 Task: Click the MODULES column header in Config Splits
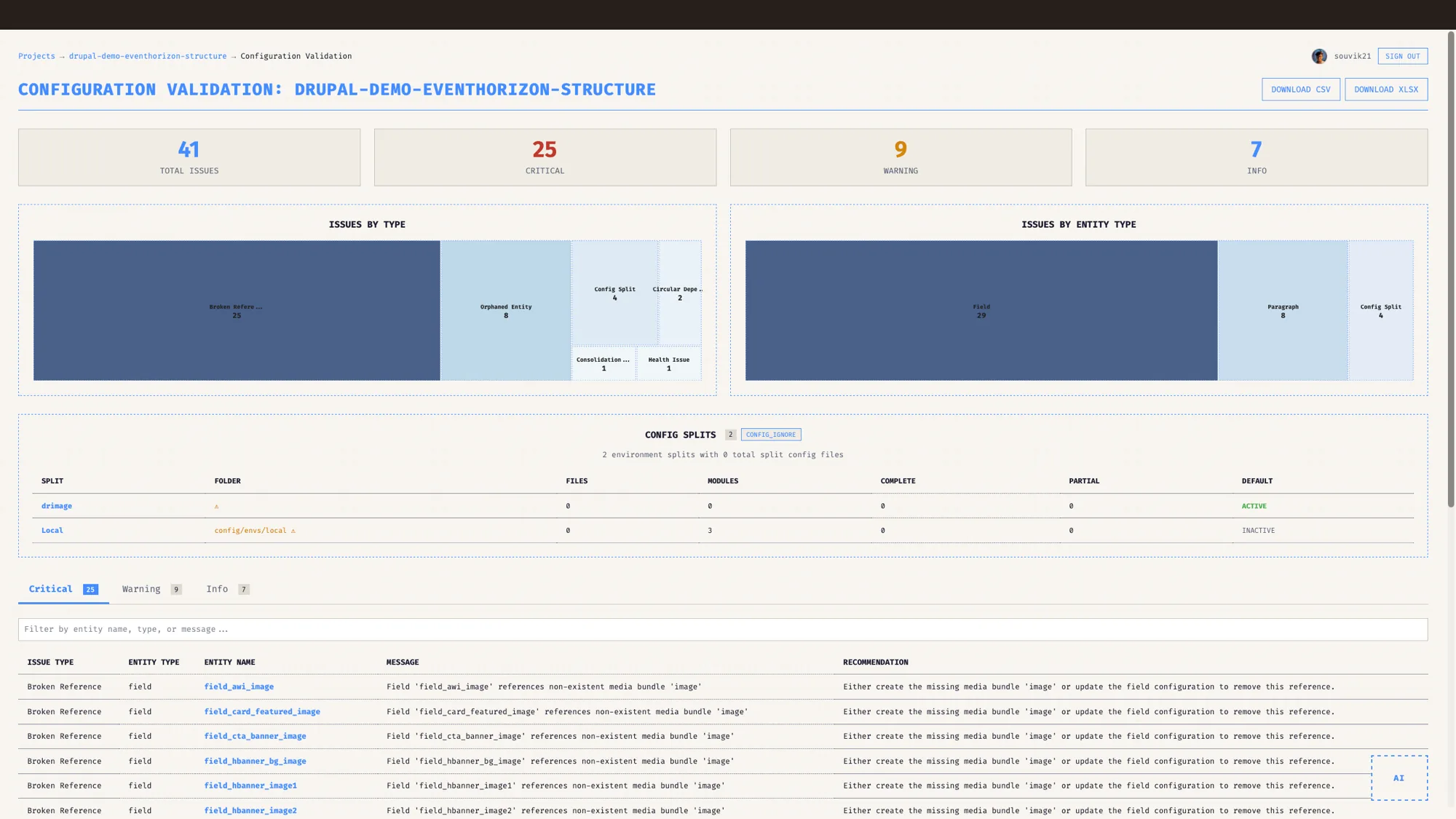[723, 481]
